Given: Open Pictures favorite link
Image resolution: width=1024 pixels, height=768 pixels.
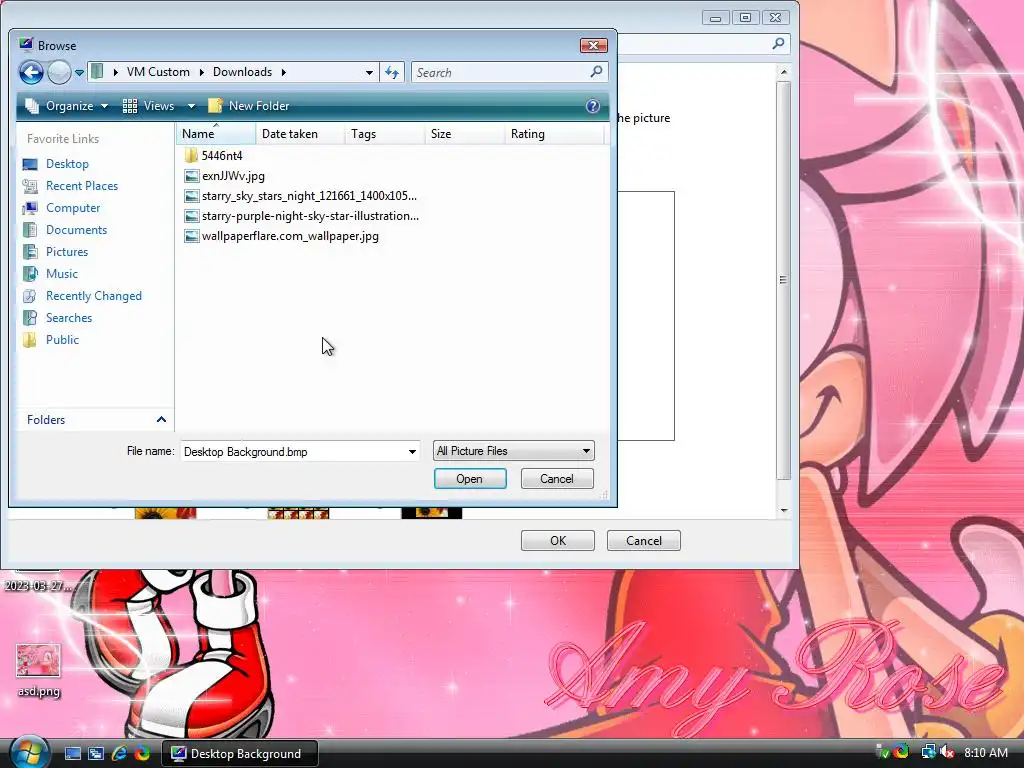Looking at the screenshot, I should click(56, 252).
